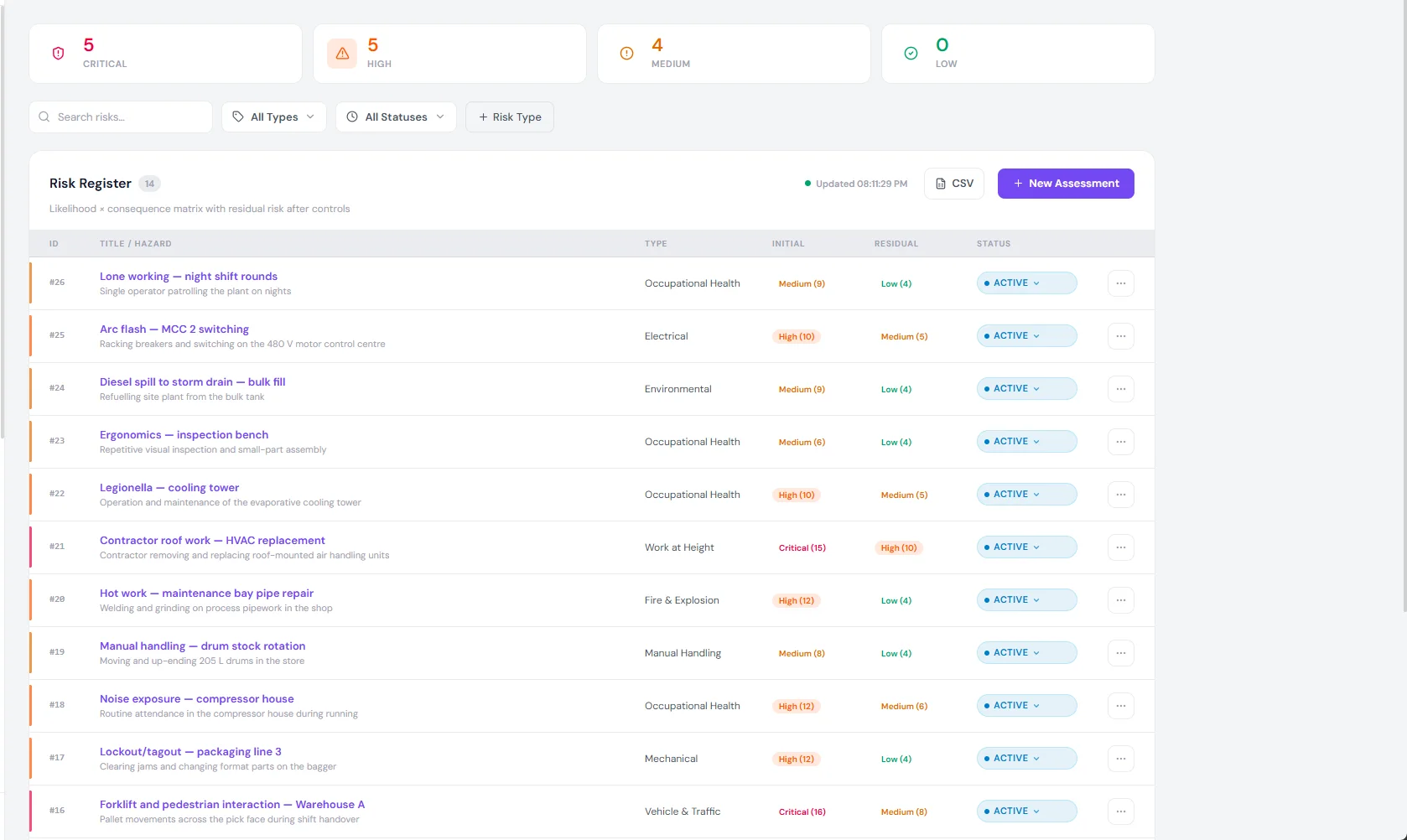1407x840 pixels.
Task: Change status of Lone working risk
Action: (1026, 283)
